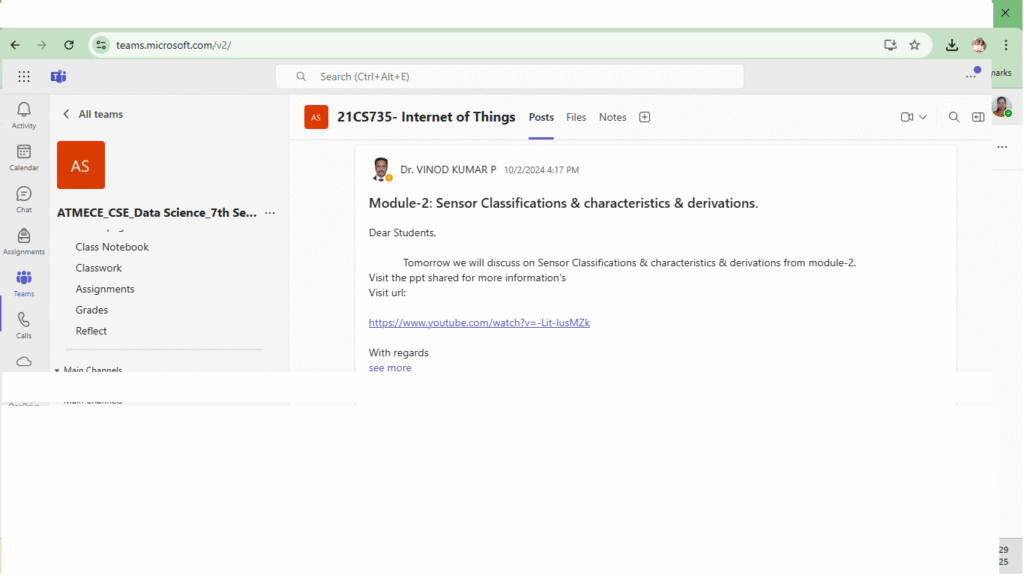
Task: Open the YouTube link in the post
Action: (479, 323)
